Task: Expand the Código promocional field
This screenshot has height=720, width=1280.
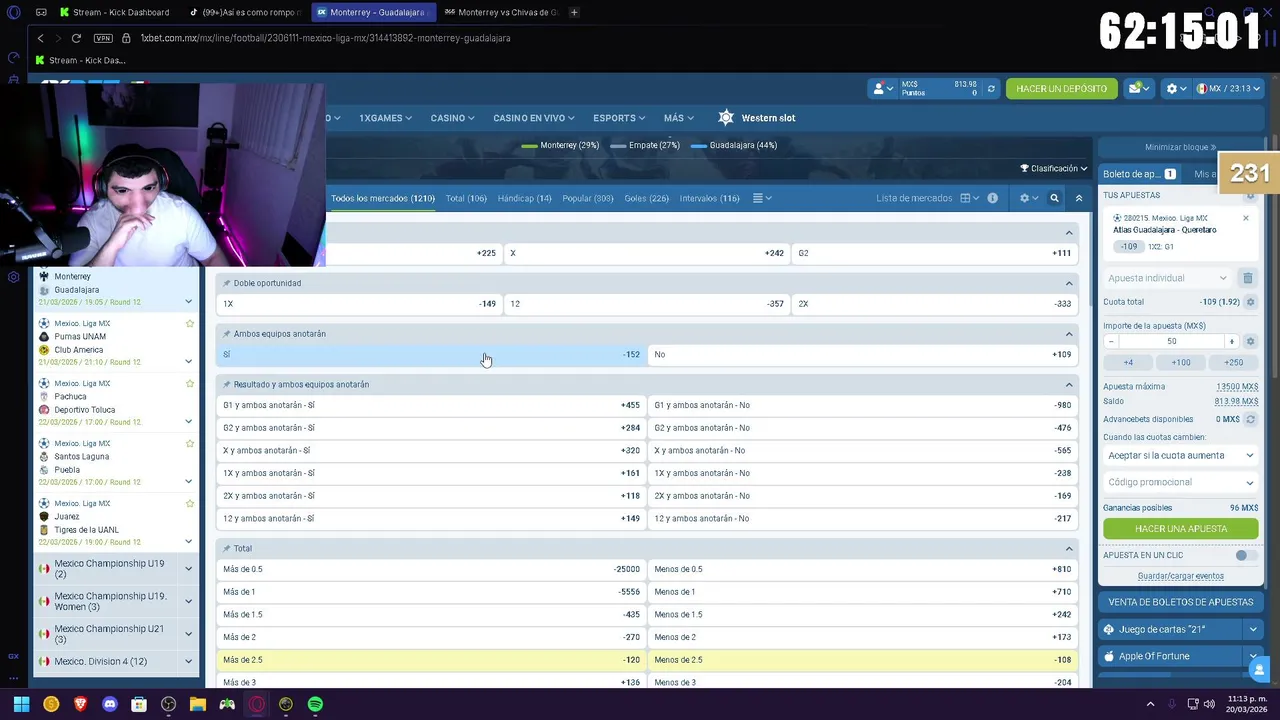Action: (x=1180, y=482)
